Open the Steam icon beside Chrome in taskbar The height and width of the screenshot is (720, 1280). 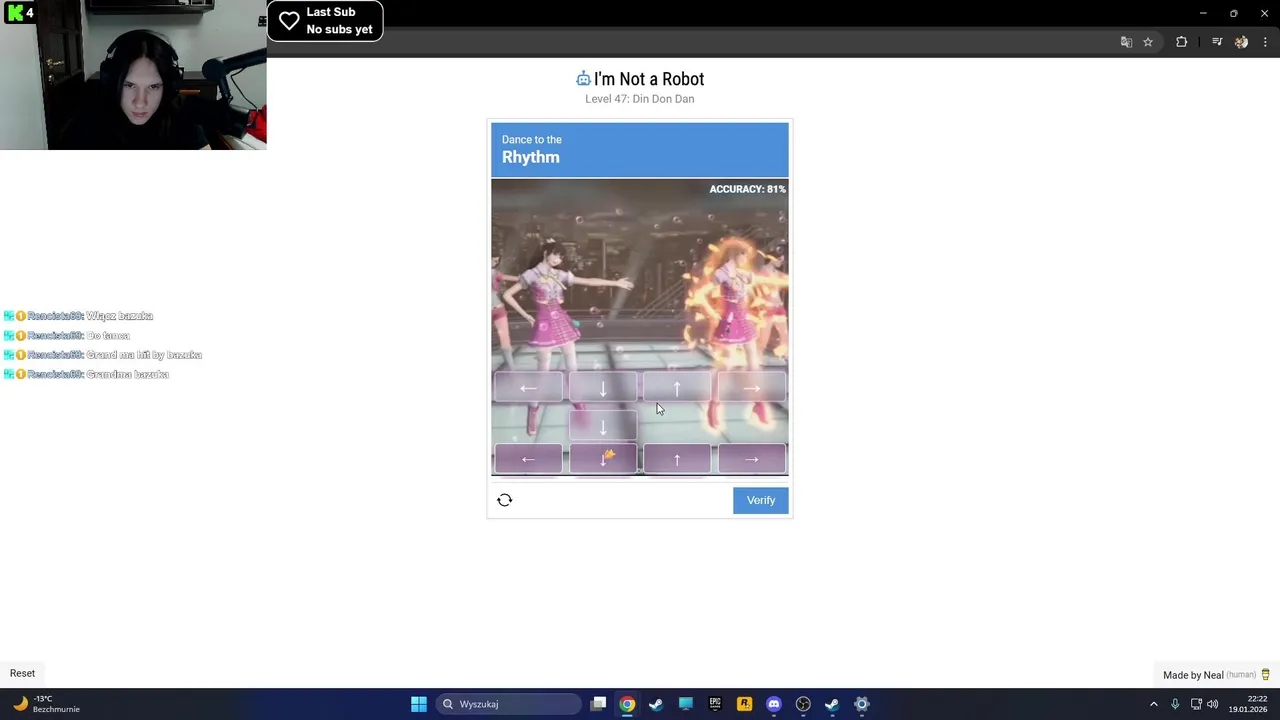pyautogui.click(x=656, y=704)
